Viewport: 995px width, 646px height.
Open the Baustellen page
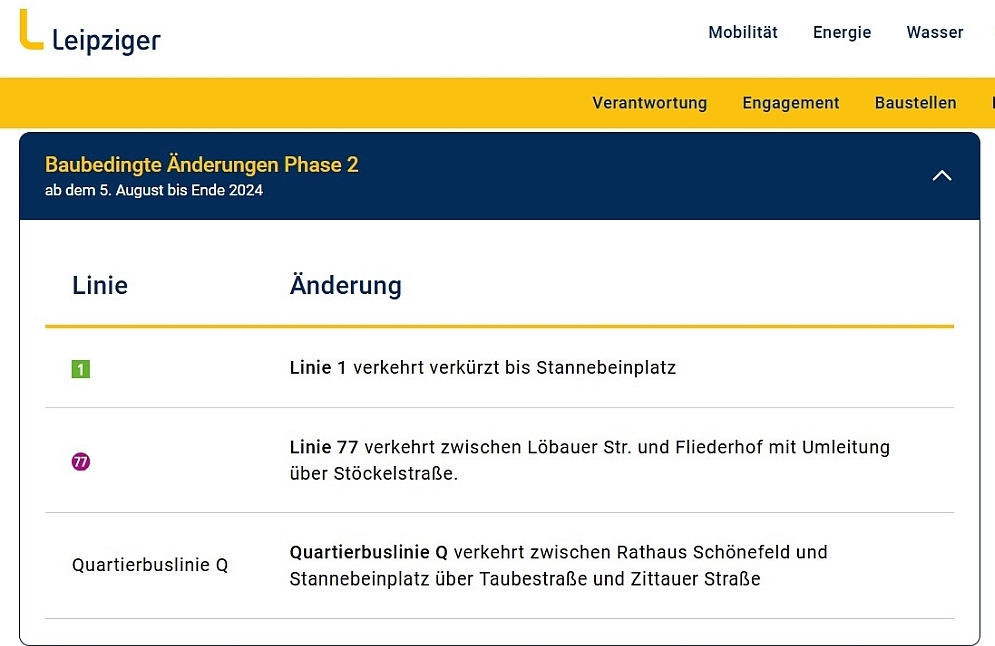pyautogui.click(x=915, y=103)
